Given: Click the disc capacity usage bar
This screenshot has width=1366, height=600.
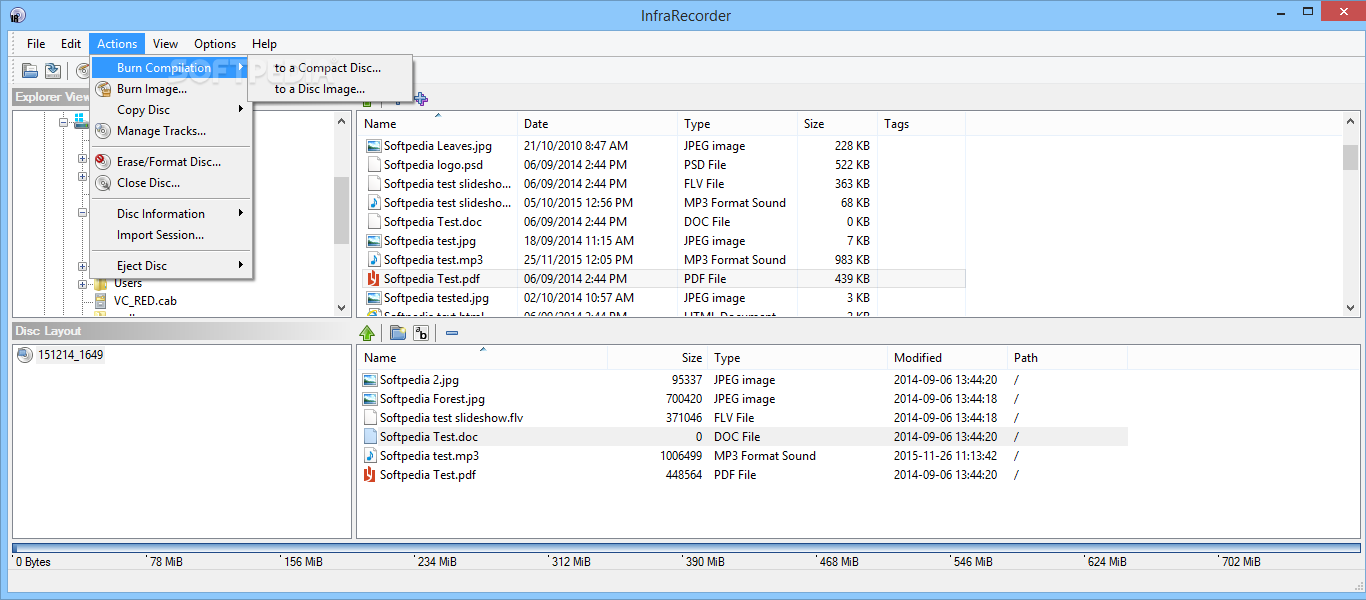Looking at the screenshot, I should point(686,548).
